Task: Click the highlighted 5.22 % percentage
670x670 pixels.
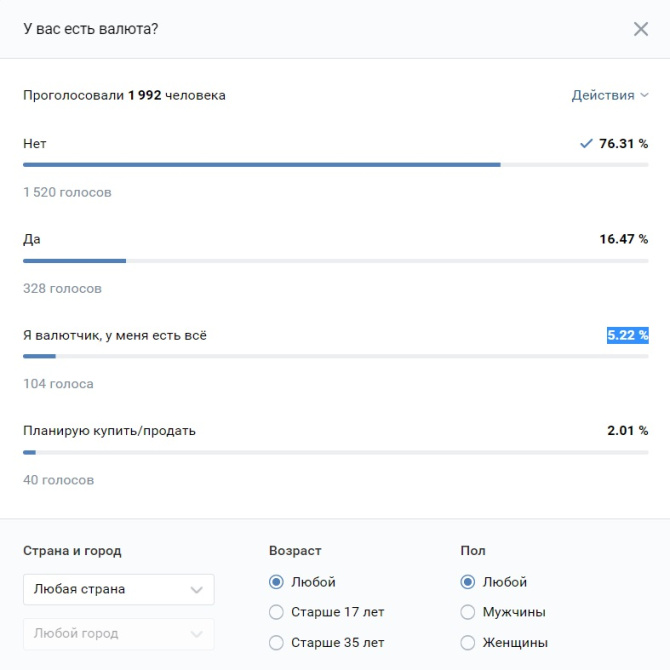Action: coord(627,335)
